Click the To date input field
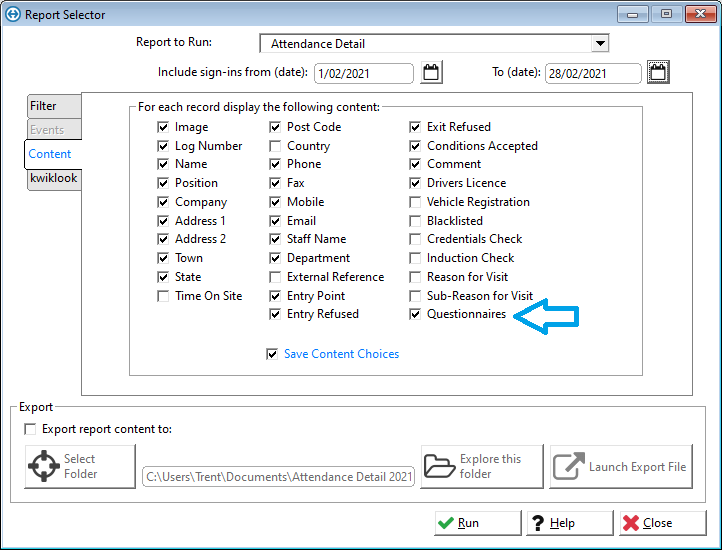 (592, 73)
